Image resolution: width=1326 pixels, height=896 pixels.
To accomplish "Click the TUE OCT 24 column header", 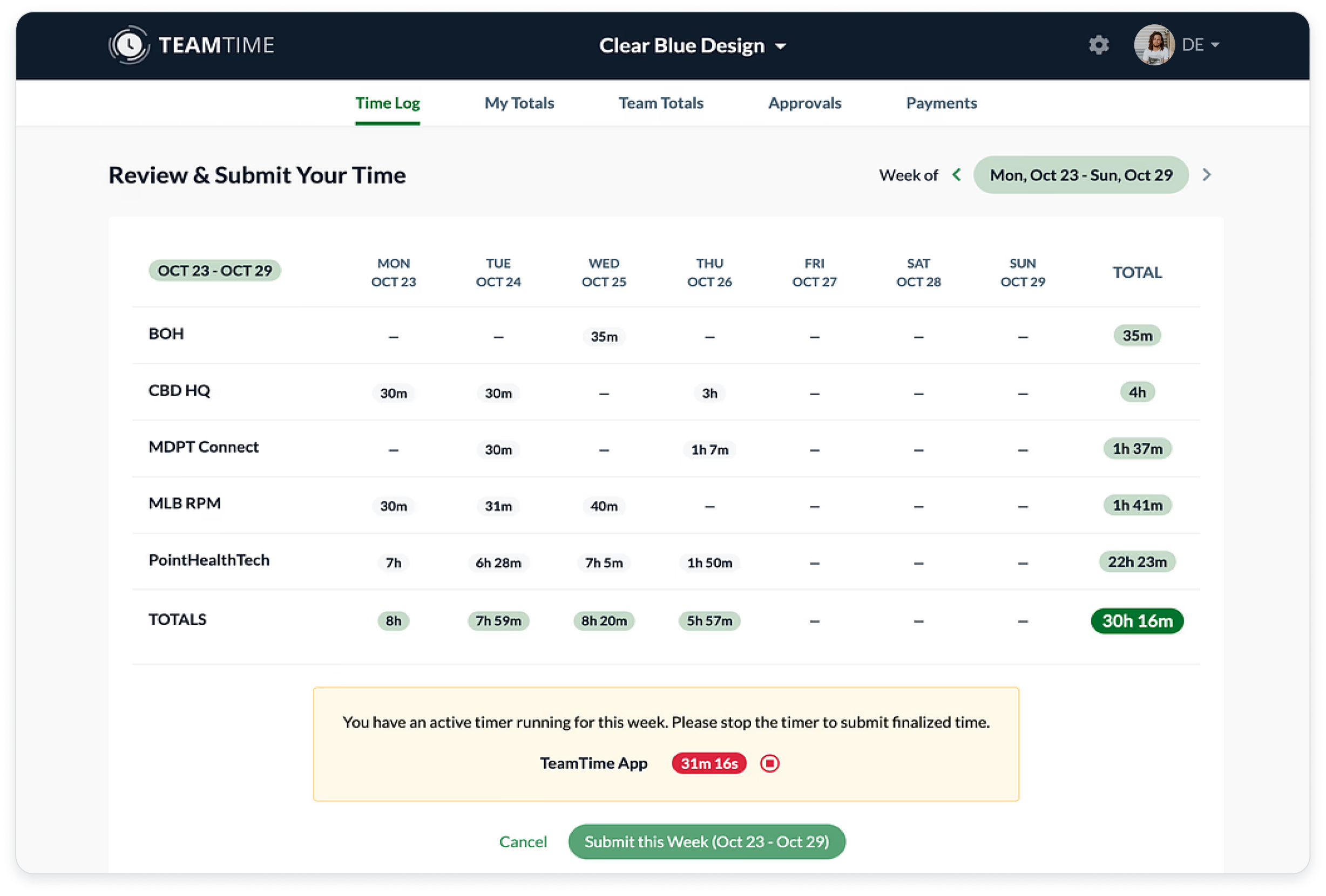I will pyautogui.click(x=498, y=273).
